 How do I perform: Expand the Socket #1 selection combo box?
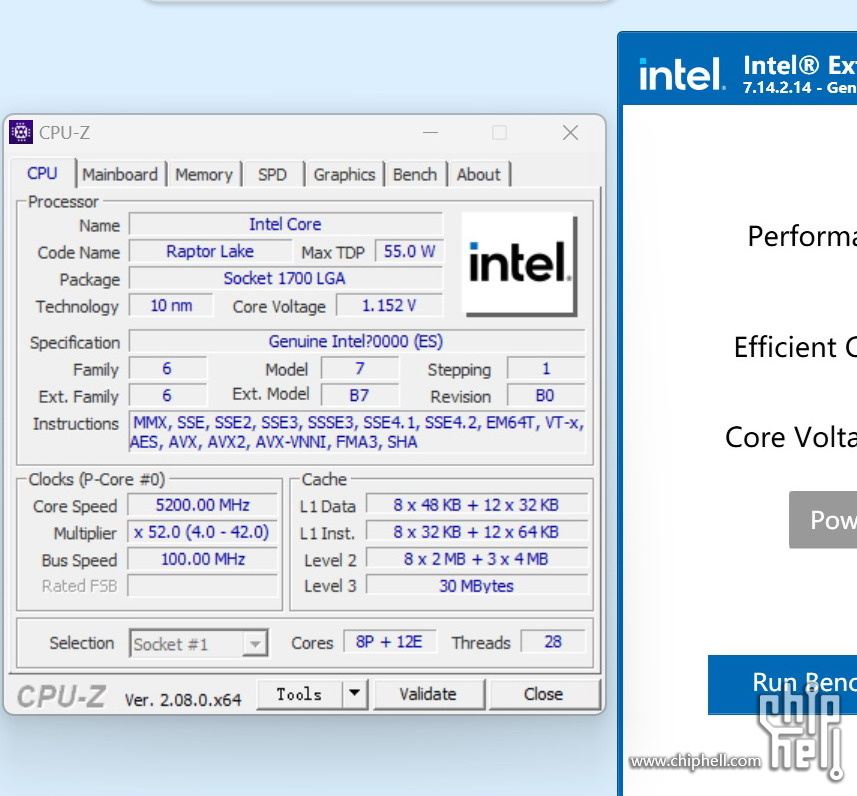(x=256, y=644)
